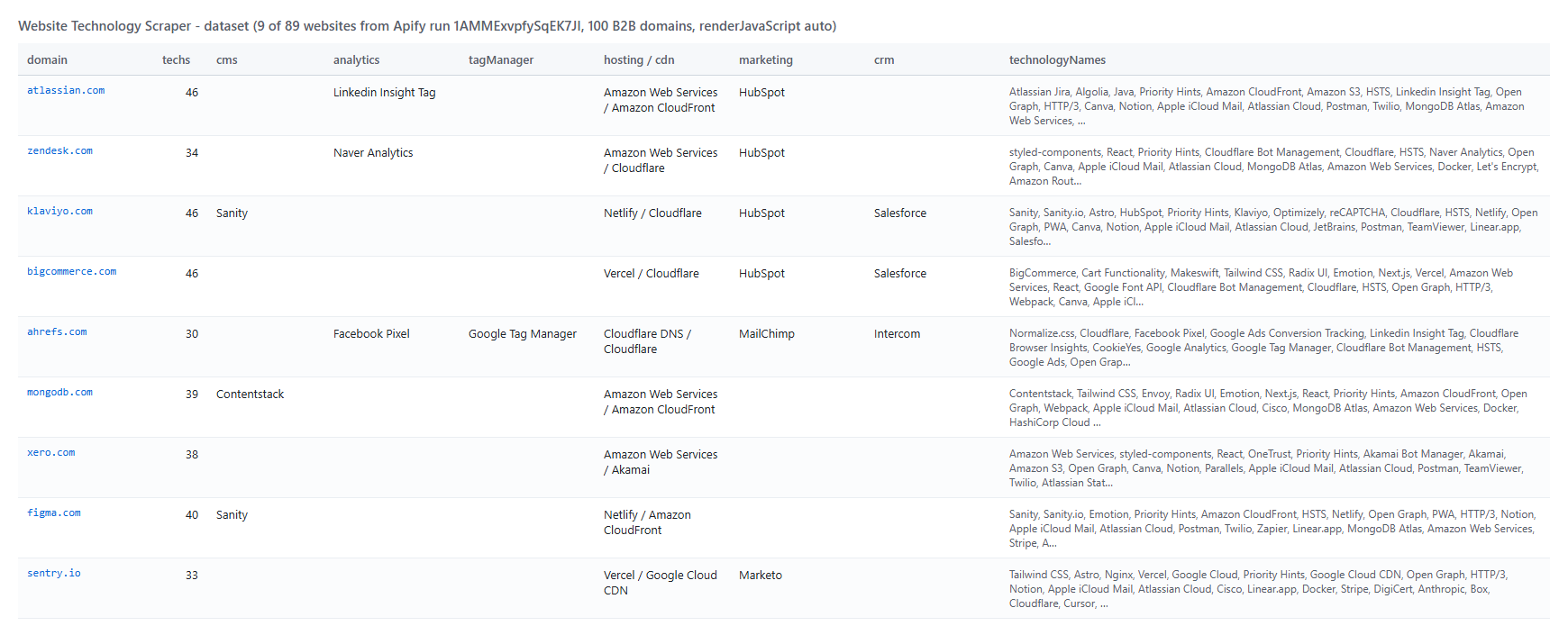Click the "crm" column header
The image size is (1568, 635).
[884, 60]
